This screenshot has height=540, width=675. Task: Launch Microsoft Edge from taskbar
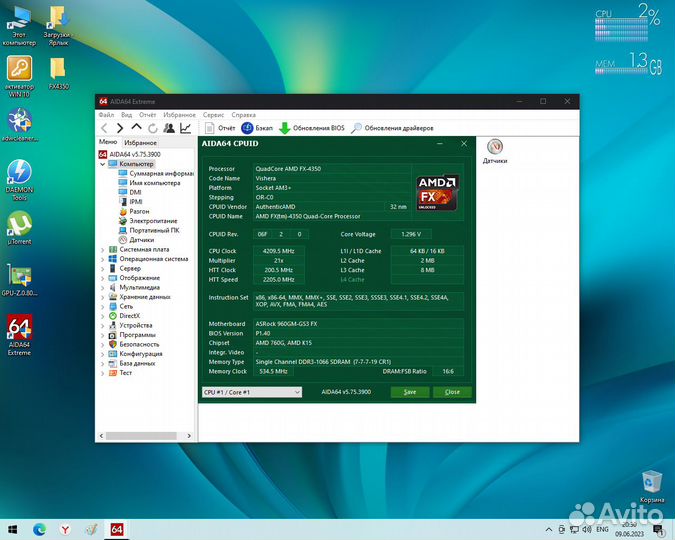point(39,529)
